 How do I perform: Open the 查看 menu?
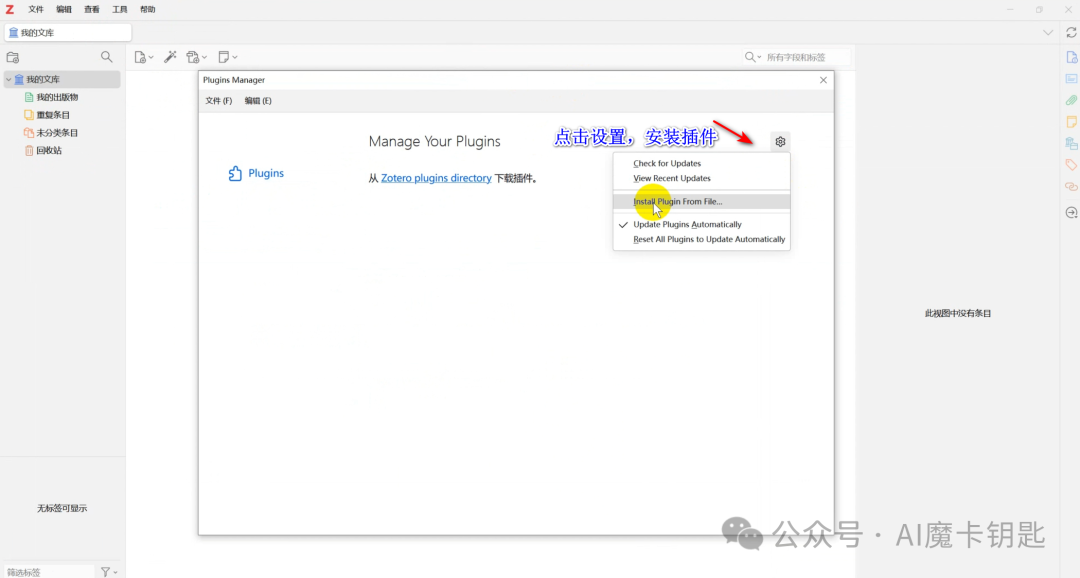[x=92, y=10]
